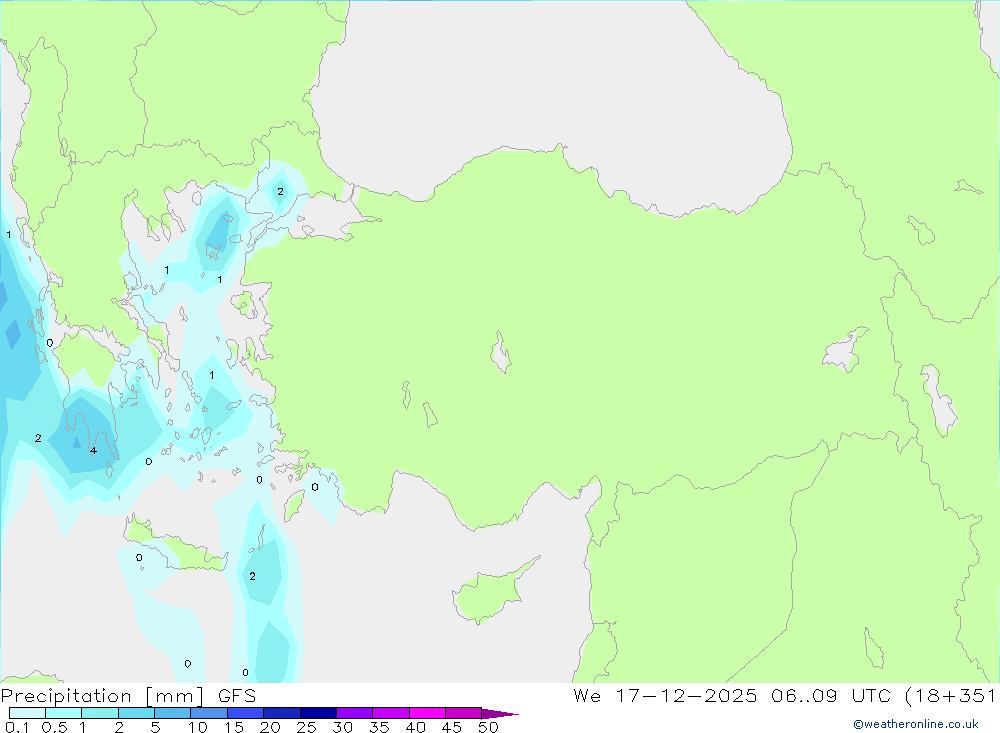Viewport: 1000px width, 733px height.
Task: Select the legend swatch between 0.5 and 1
Action: pos(64,713)
